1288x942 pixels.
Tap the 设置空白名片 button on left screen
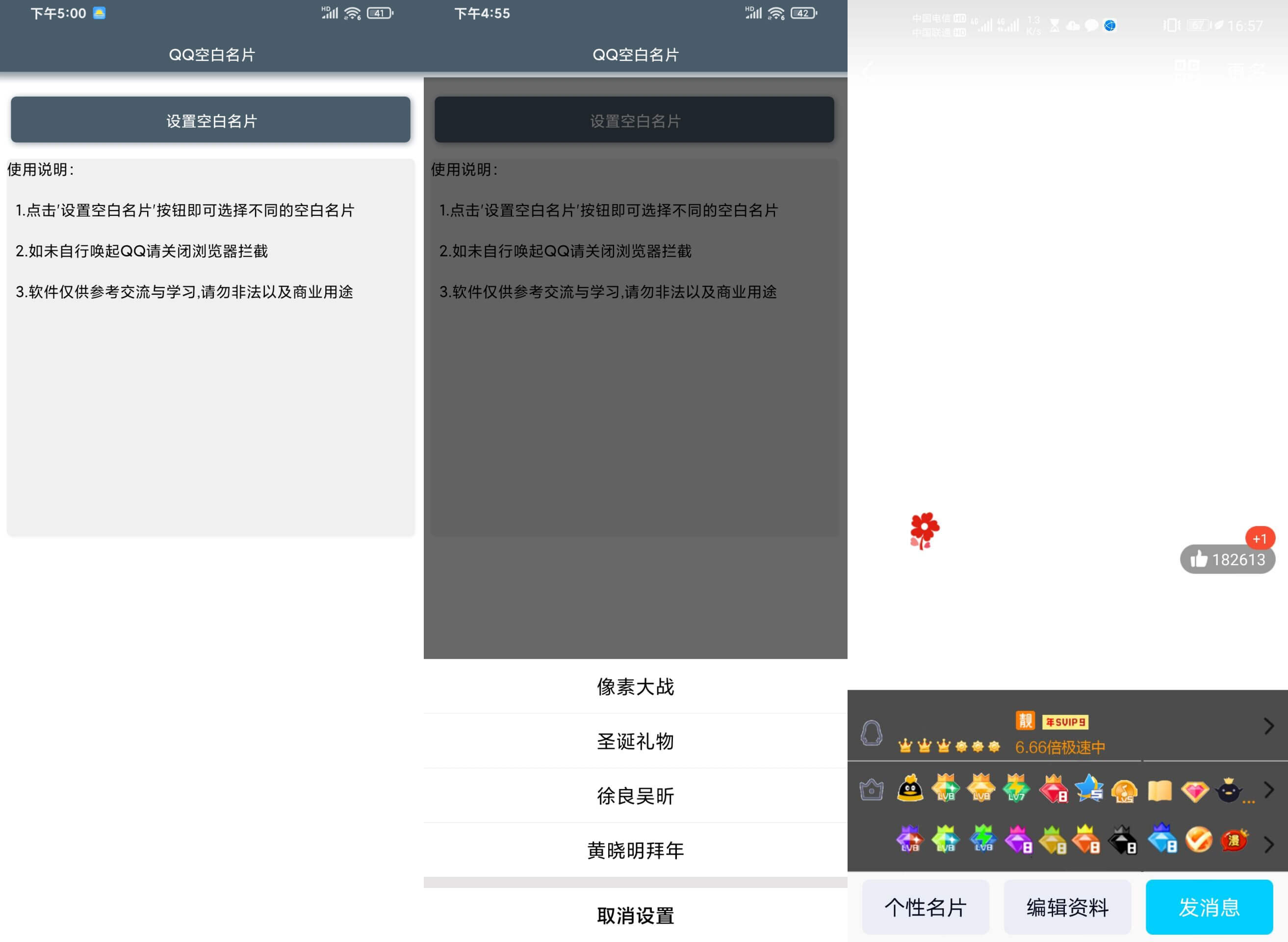pos(210,120)
